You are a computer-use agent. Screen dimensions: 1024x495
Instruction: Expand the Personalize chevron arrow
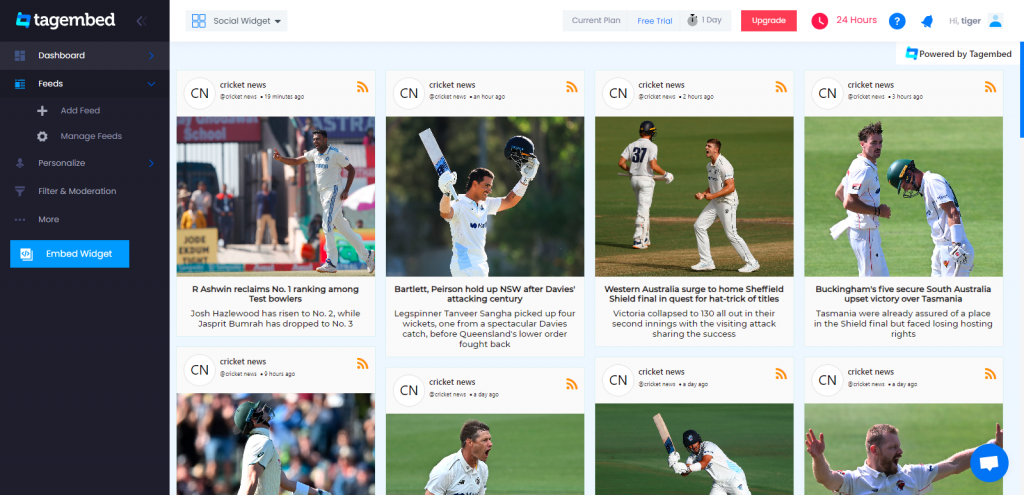pyautogui.click(x=151, y=163)
